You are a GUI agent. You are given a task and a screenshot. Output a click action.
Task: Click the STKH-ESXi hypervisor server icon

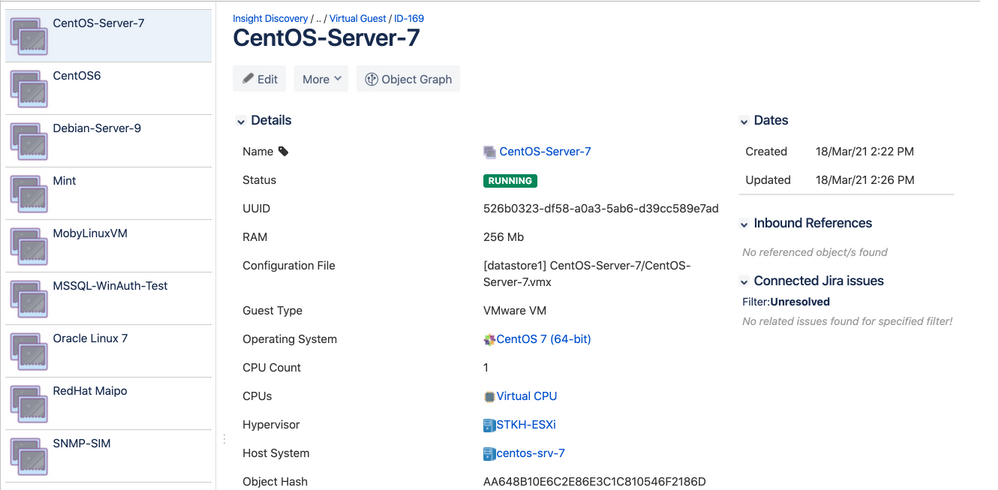pyautogui.click(x=489, y=425)
